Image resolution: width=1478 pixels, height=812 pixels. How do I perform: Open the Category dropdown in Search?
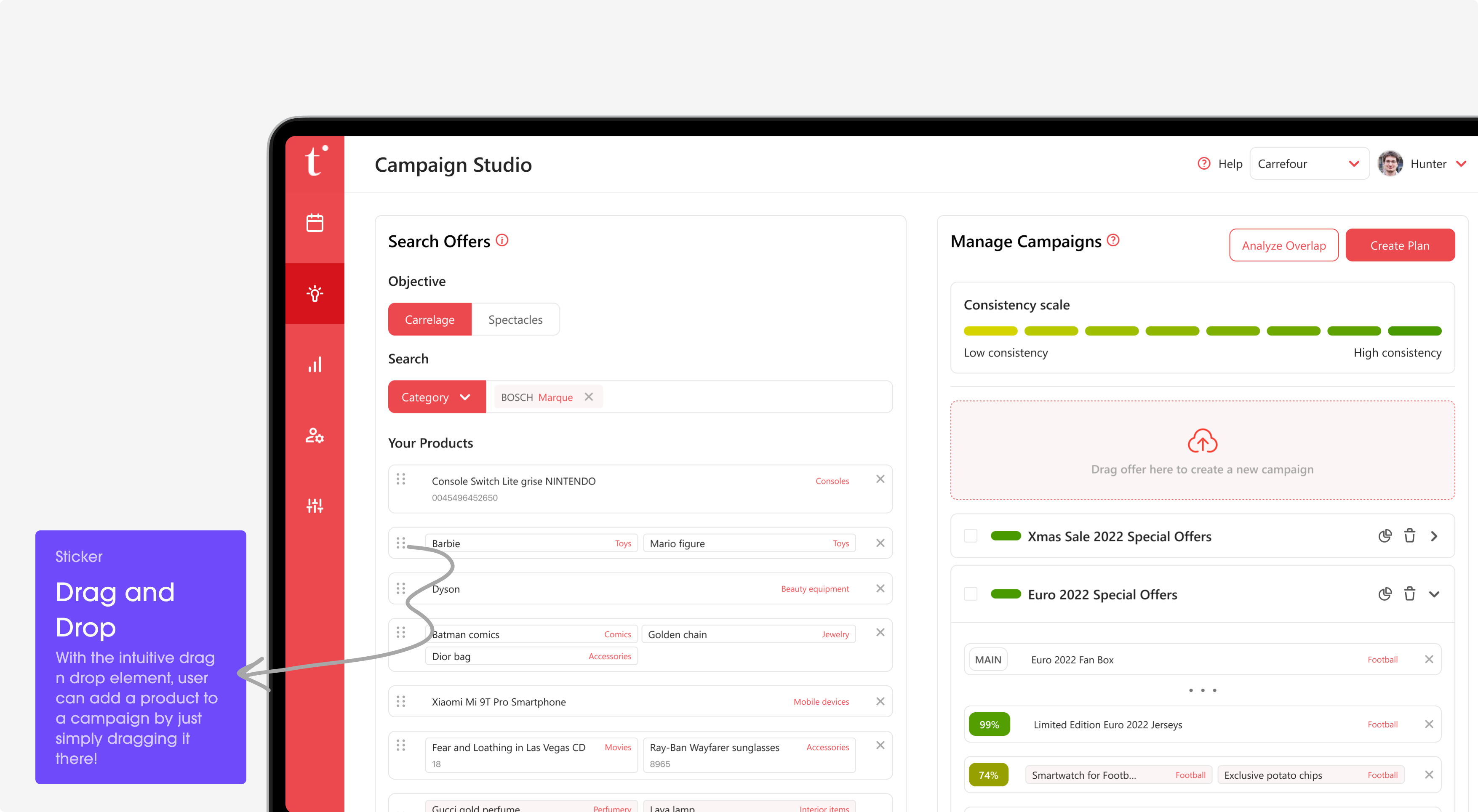[x=437, y=397]
